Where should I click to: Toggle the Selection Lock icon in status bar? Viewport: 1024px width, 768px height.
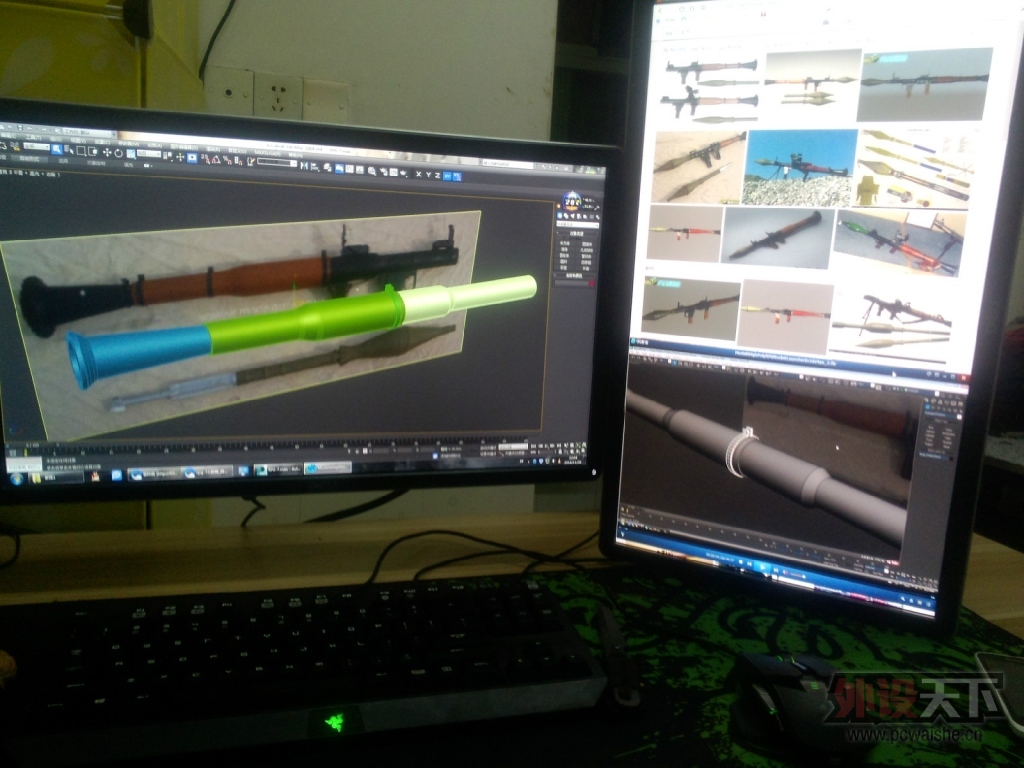[x=357, y=451]
